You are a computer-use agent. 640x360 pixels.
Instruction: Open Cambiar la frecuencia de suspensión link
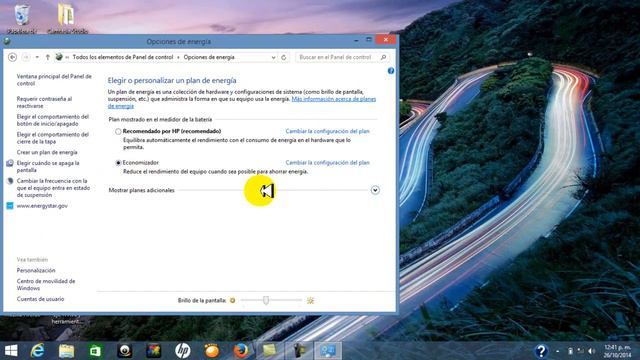coord(53,188)
